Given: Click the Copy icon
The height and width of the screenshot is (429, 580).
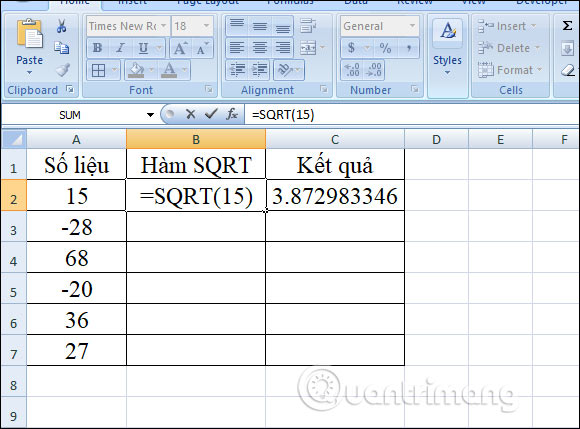Looking at the screenshot, I should [x=61, y=48].
